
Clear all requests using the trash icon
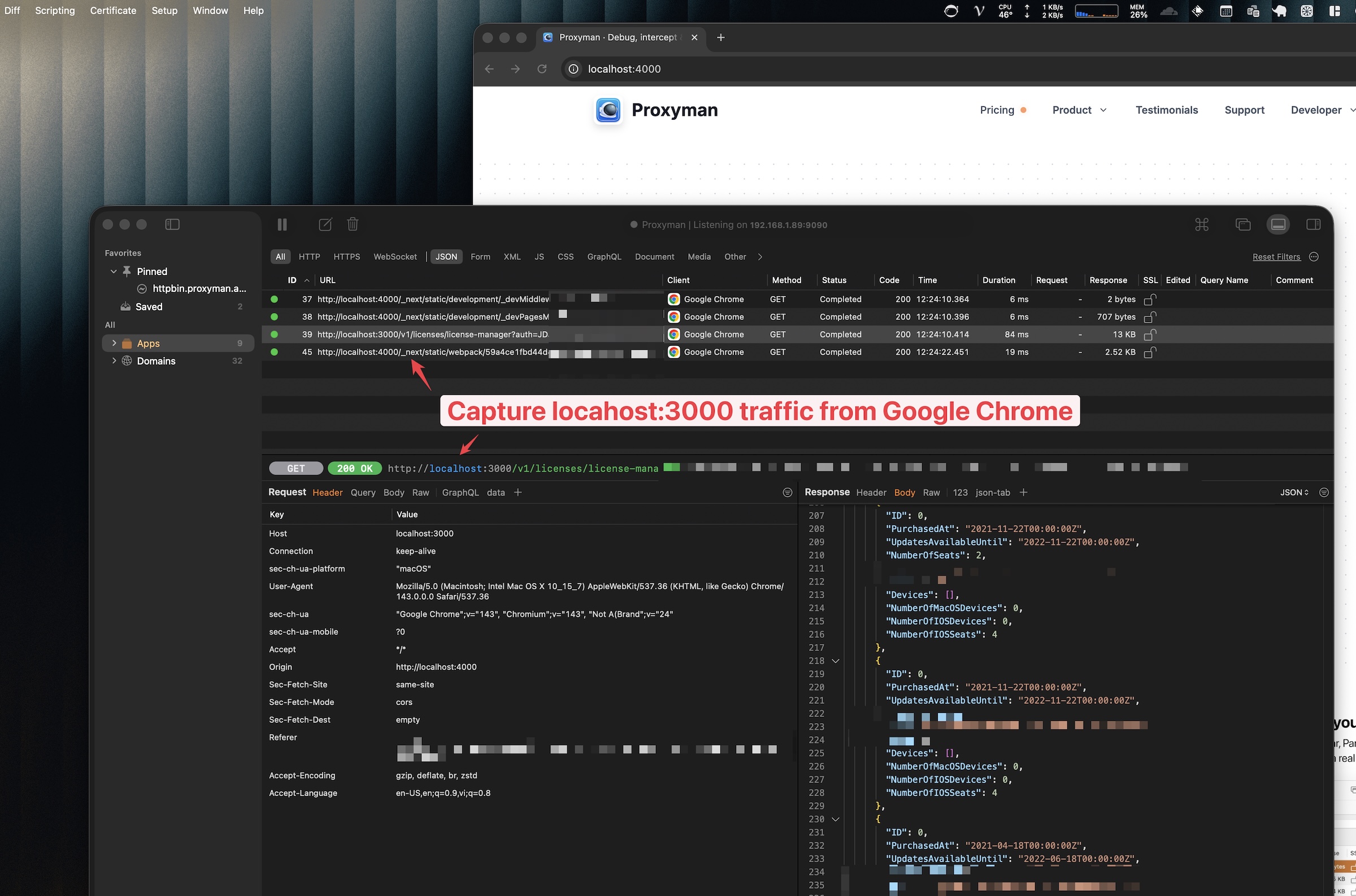352,224
